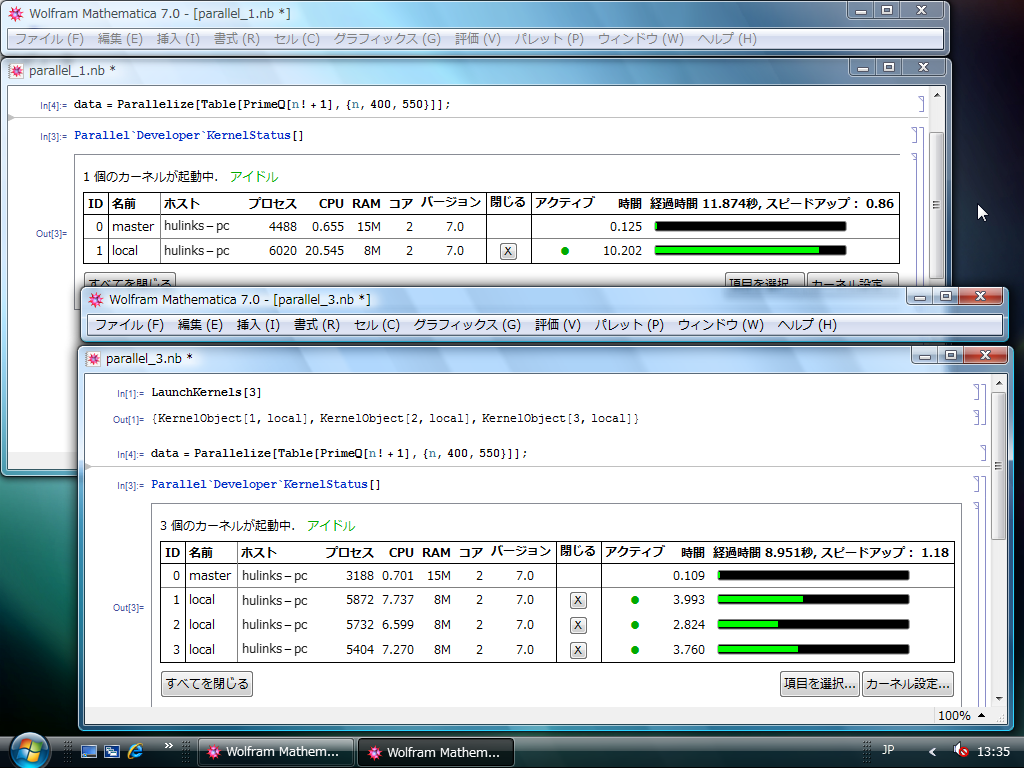Click the Switch Between Windows quick launch icon
The width and height of the screenshot is (1024, 768).
[x=112, y=752]
